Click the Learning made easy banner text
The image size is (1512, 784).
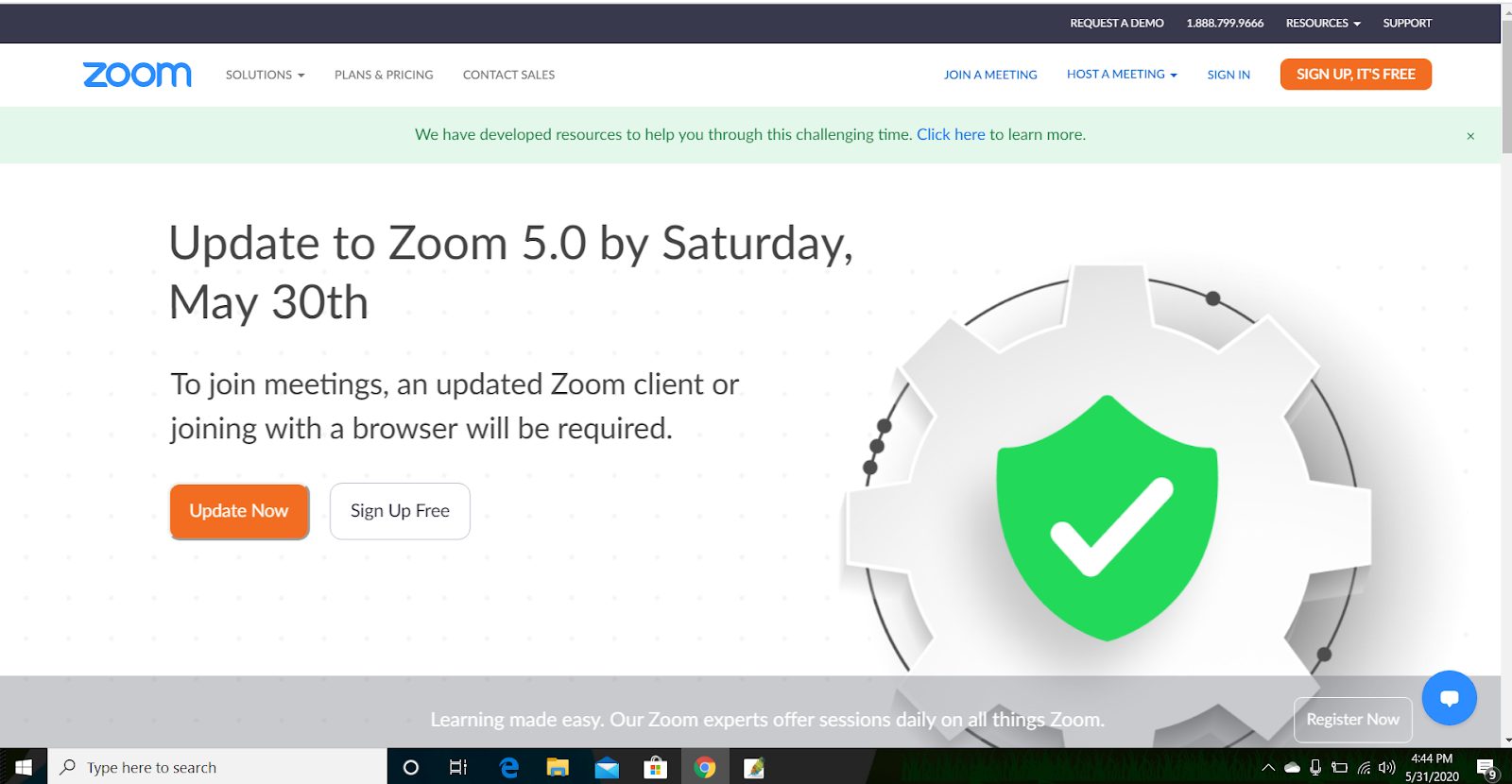coord(767,720)
